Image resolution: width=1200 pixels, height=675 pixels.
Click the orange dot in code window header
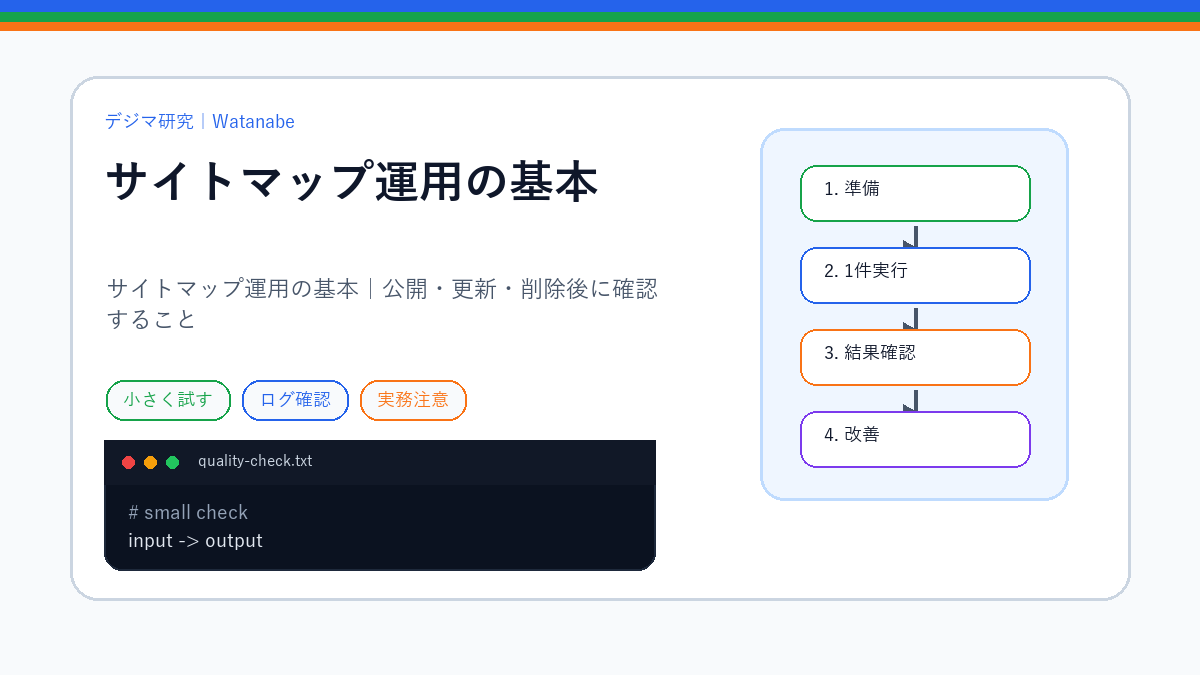pyautogui.click(x=150, y=462)
